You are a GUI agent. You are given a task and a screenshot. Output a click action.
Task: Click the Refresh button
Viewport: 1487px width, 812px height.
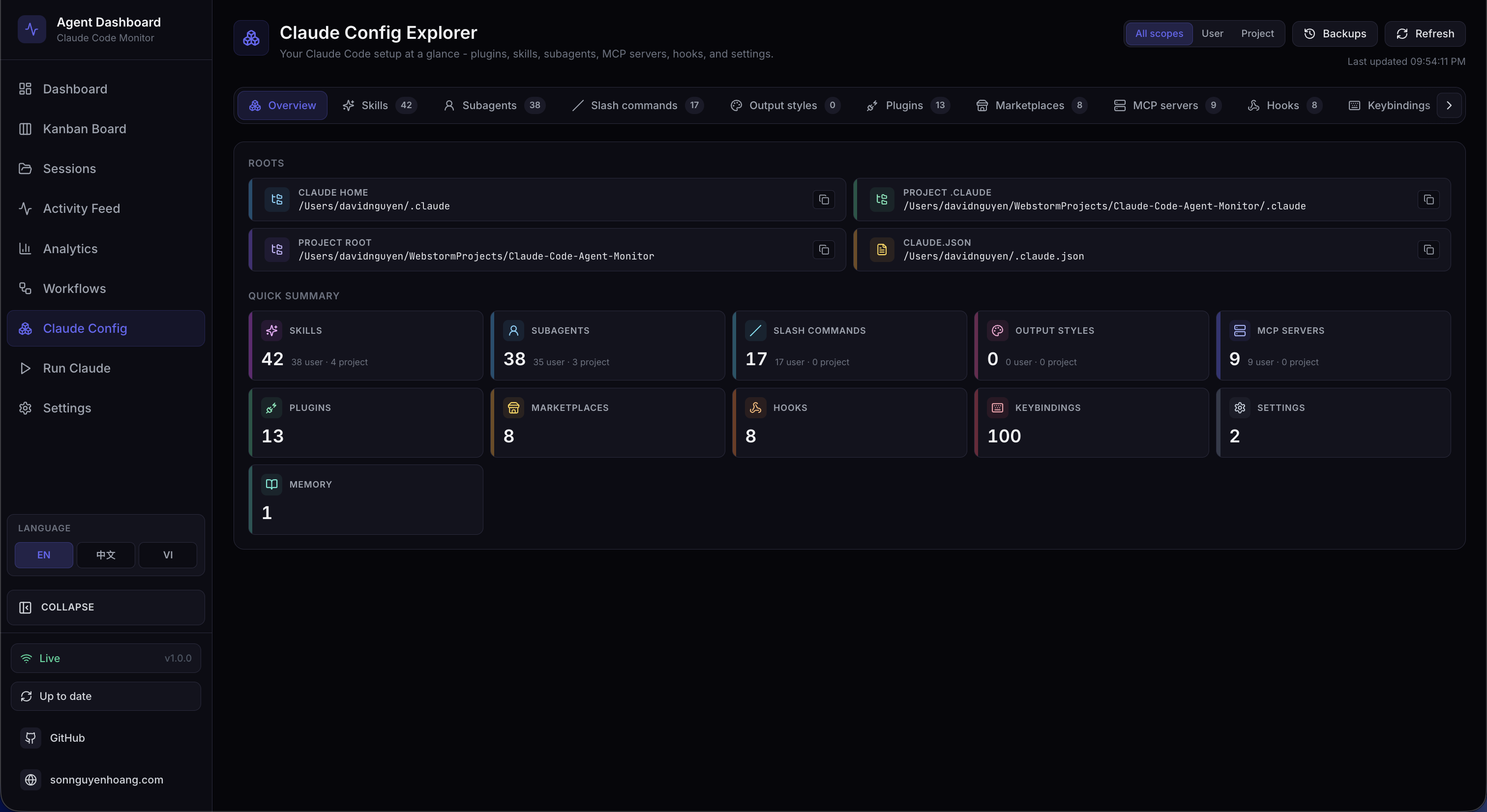[x=1425, y=33]
